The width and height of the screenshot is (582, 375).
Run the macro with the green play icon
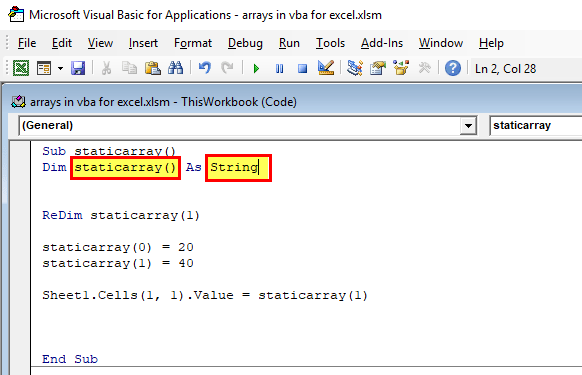click(256, 69)
